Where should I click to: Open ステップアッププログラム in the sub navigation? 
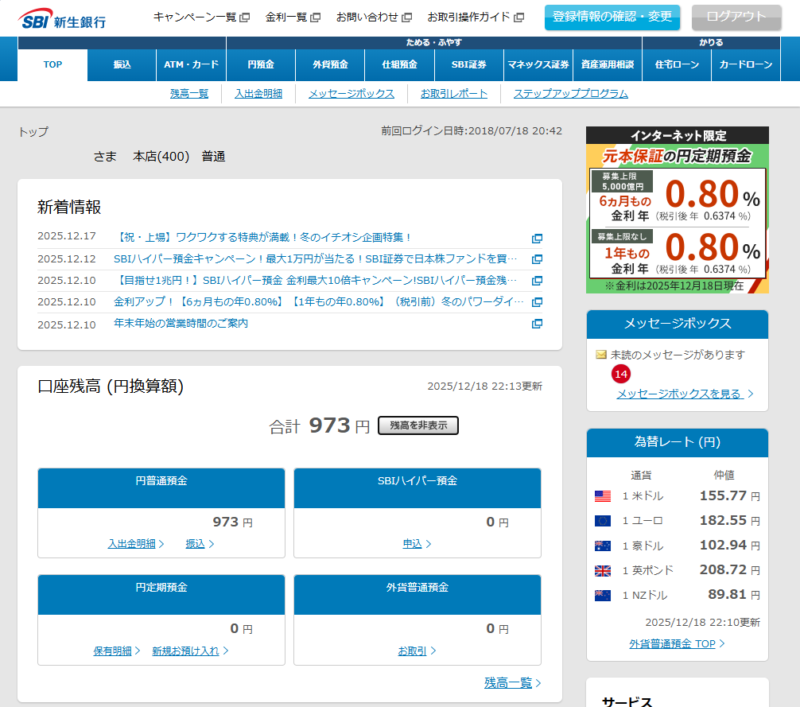coord(570,94)
